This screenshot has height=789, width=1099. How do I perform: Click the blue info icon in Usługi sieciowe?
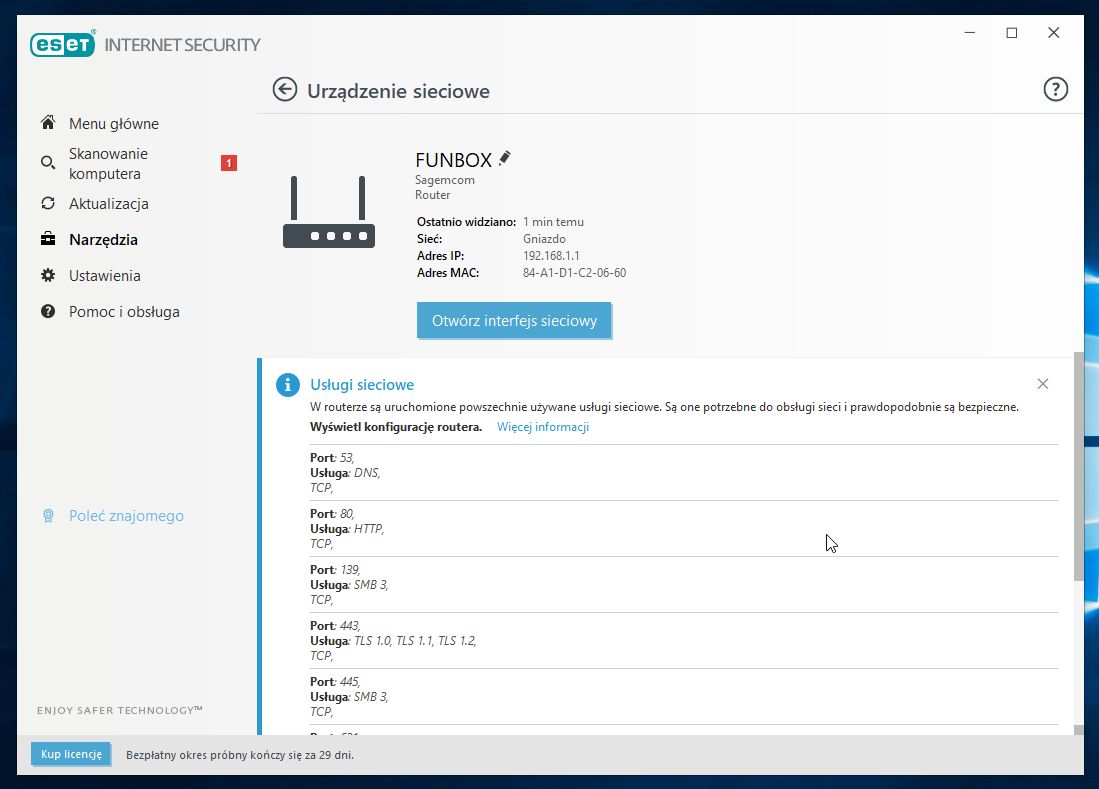tap(287, 385)
